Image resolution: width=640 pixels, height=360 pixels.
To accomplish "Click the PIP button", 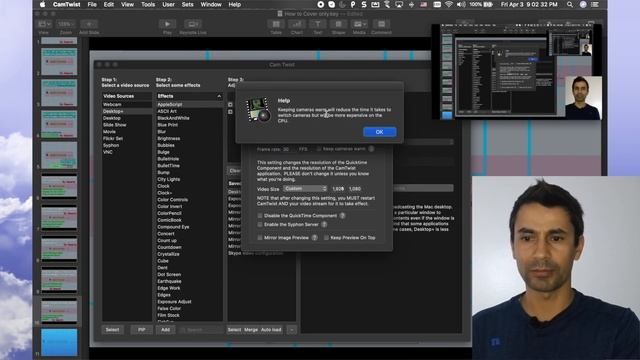I will tap(142, 330).
